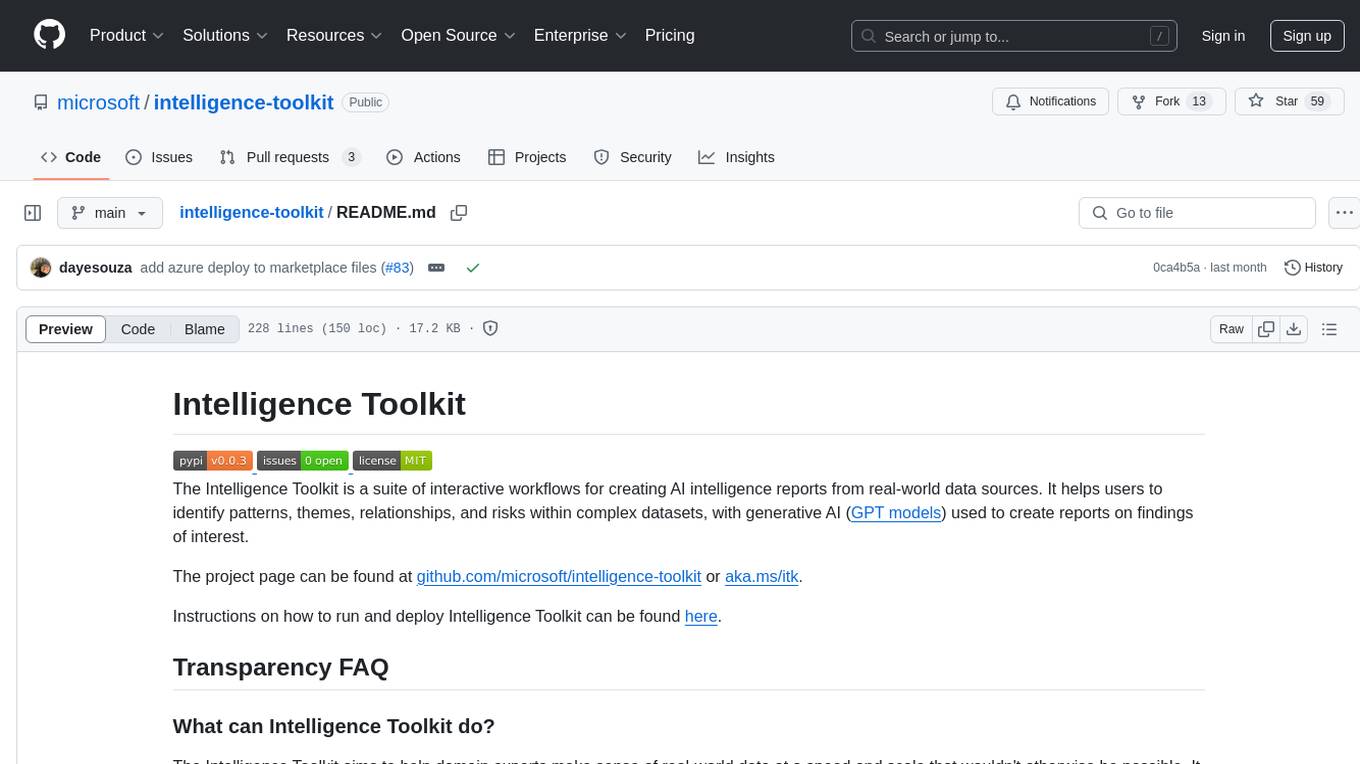Open github.com/microsoft/intelligence-toolkit link
The height and width of the screenshot is (764, 1360).
pyautogui.click(x=559, y=576)
